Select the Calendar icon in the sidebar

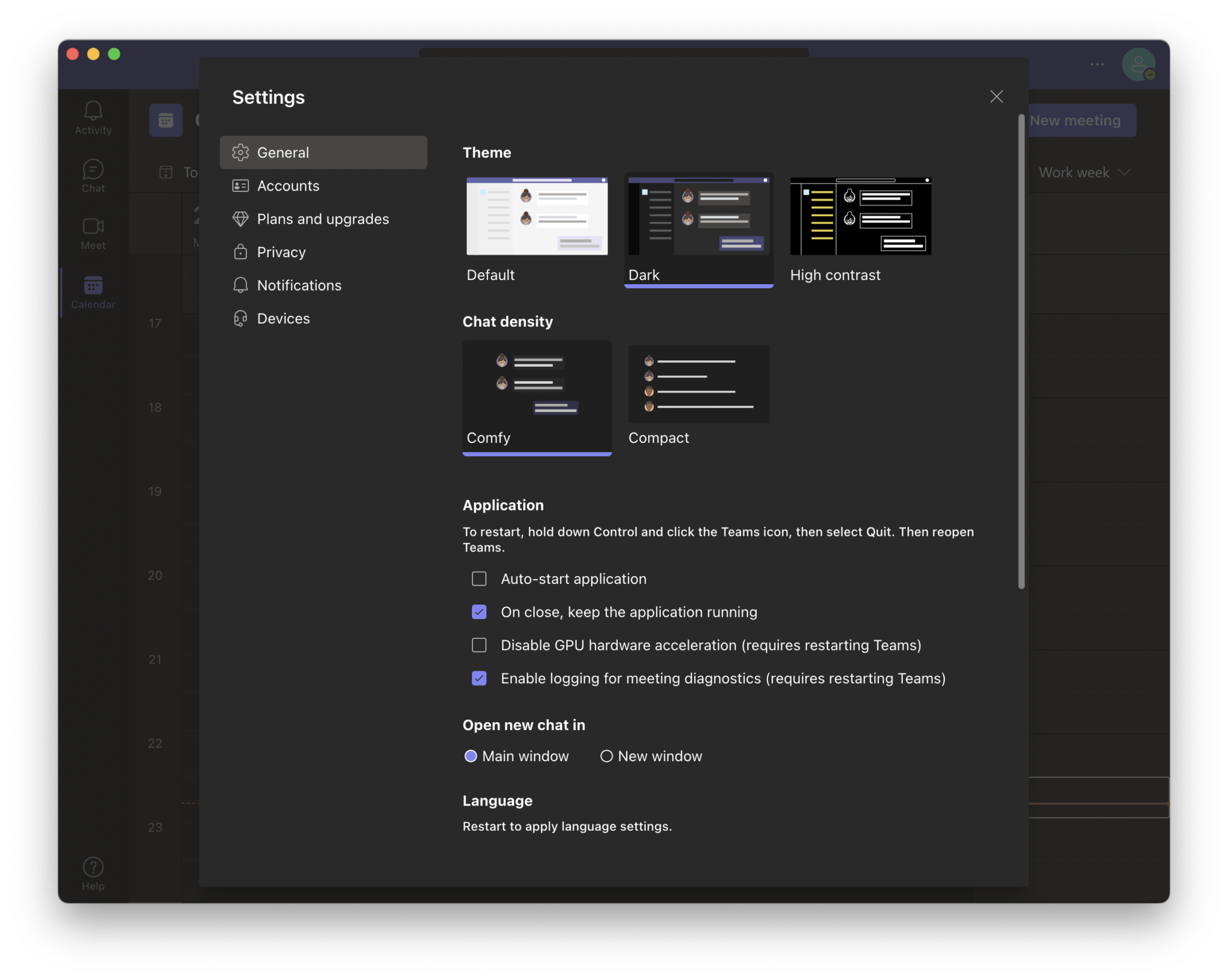click(x=93, y=291)
